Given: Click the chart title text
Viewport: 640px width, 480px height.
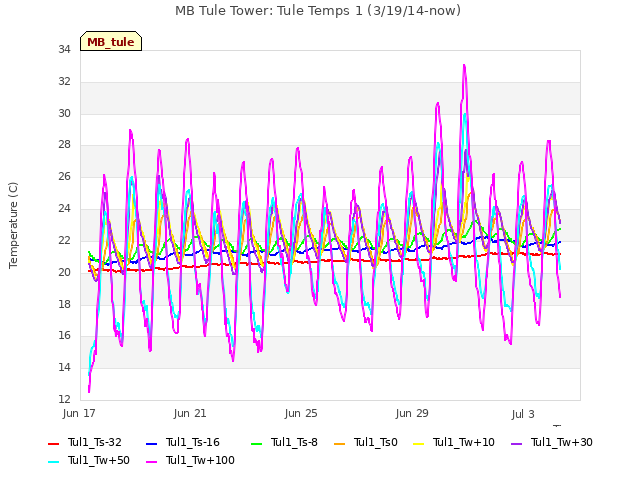Looking at the screenshot, I should (x=318, y=11).
